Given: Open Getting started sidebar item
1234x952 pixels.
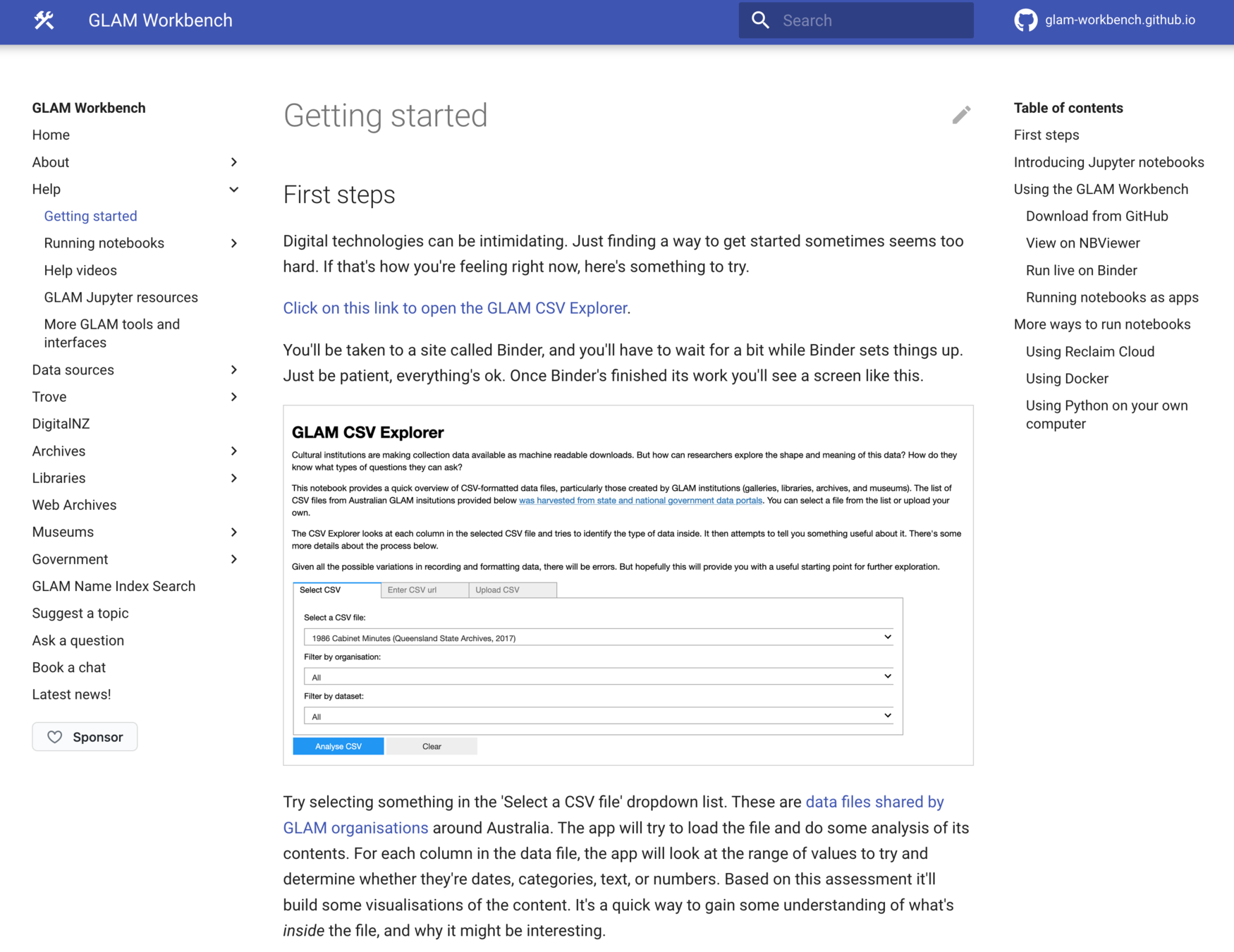Looking at the screenshot, I should [90, 216].
